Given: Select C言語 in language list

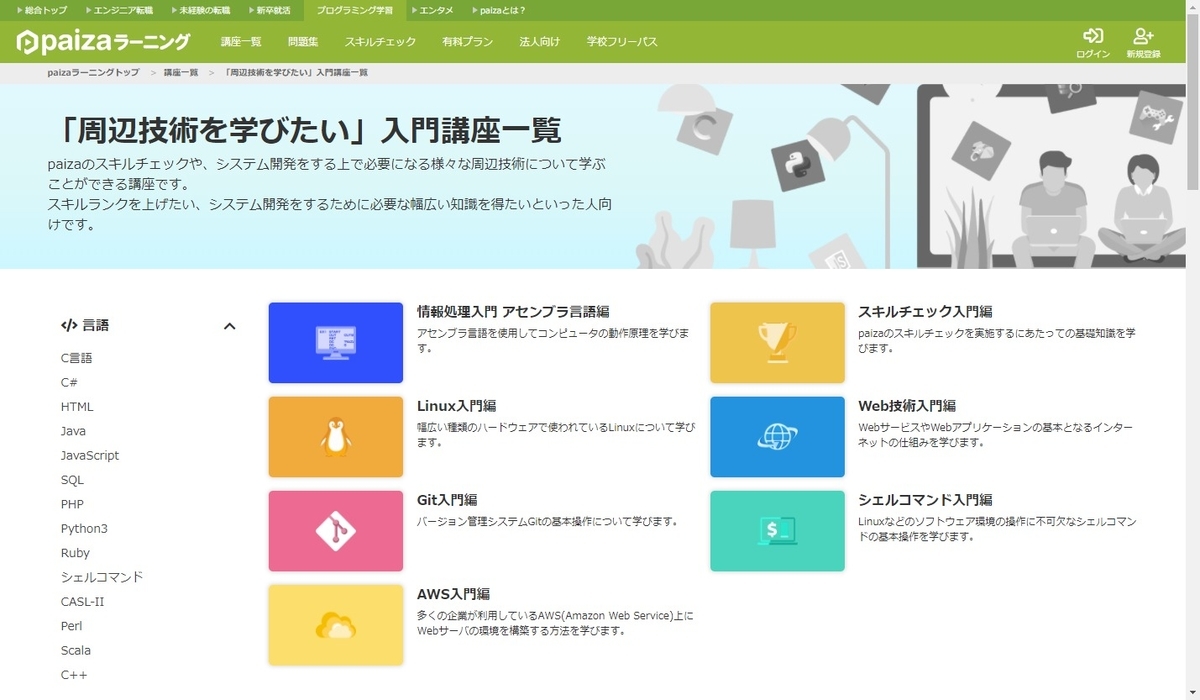Looking at the screenshot, I should click(76, 358).
